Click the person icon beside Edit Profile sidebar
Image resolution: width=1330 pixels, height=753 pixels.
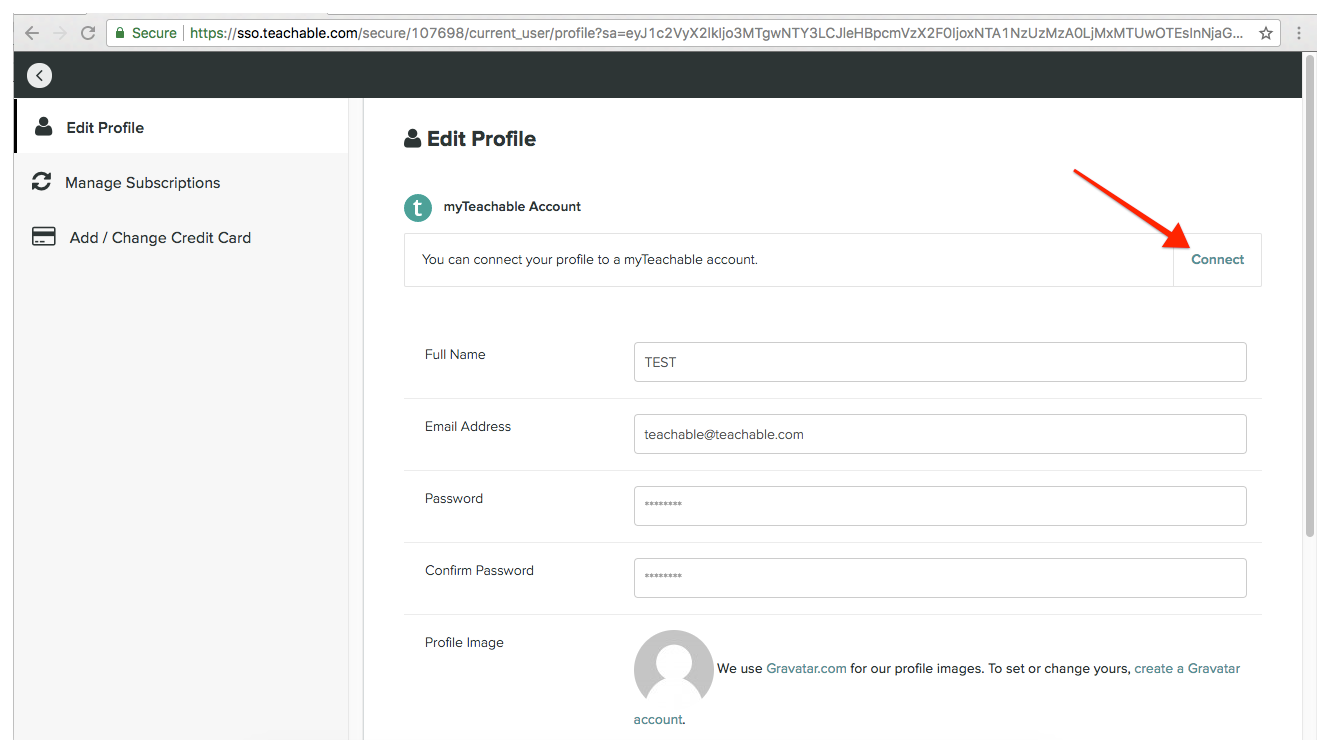coord(43,126)
